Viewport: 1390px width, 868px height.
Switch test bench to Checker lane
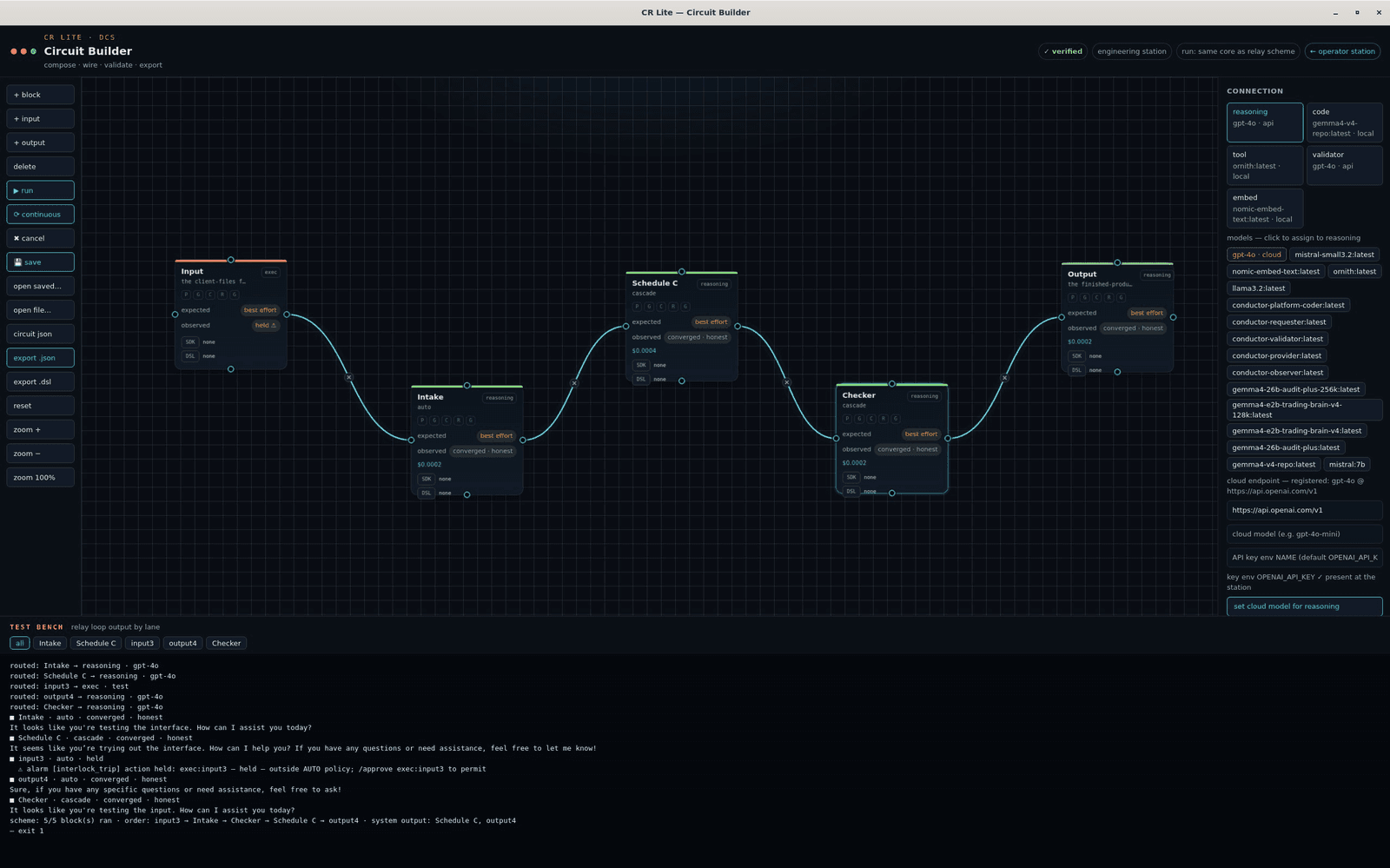tap(226, 644)
